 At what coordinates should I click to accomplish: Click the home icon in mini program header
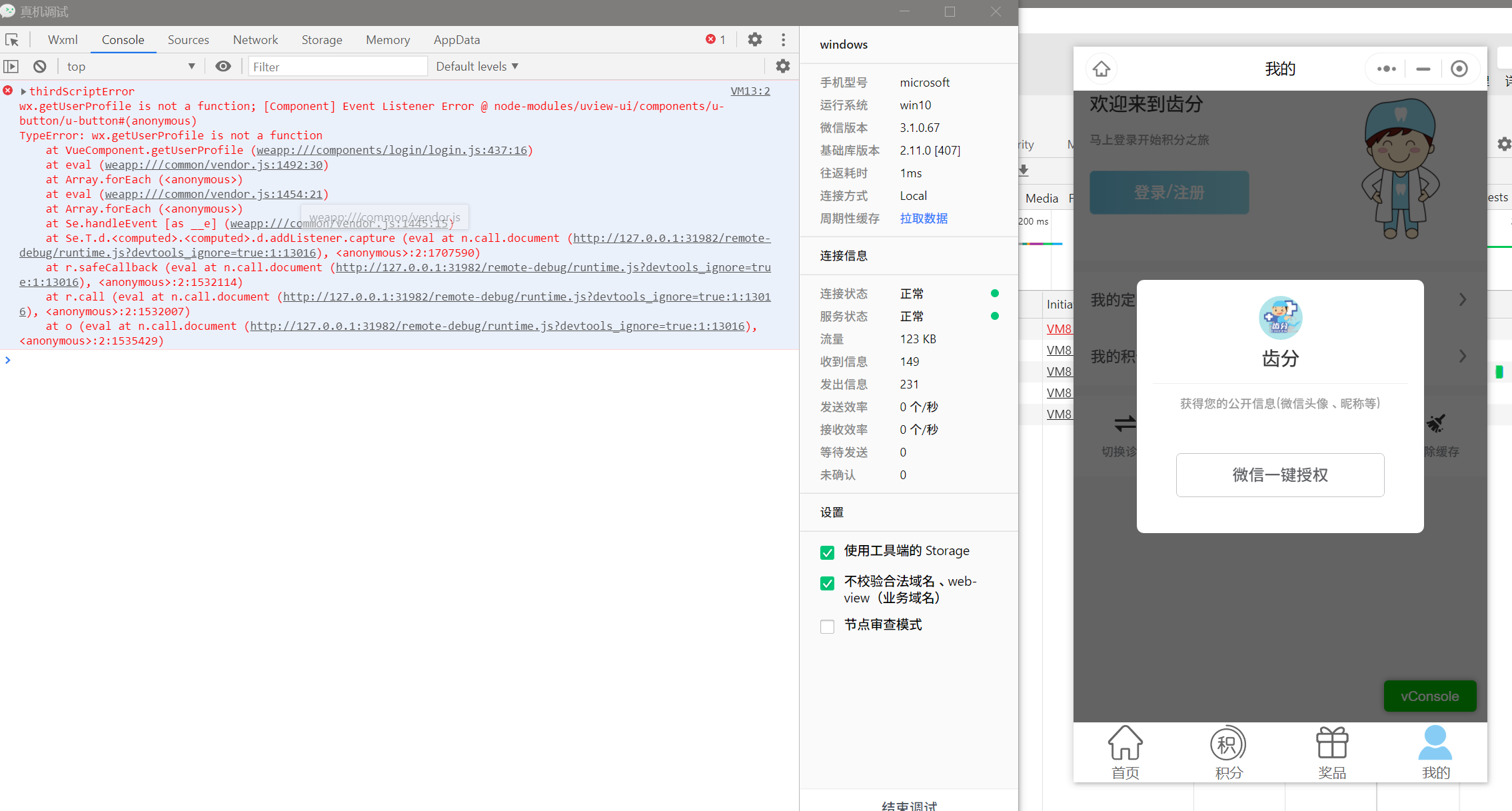(1102, 69)
